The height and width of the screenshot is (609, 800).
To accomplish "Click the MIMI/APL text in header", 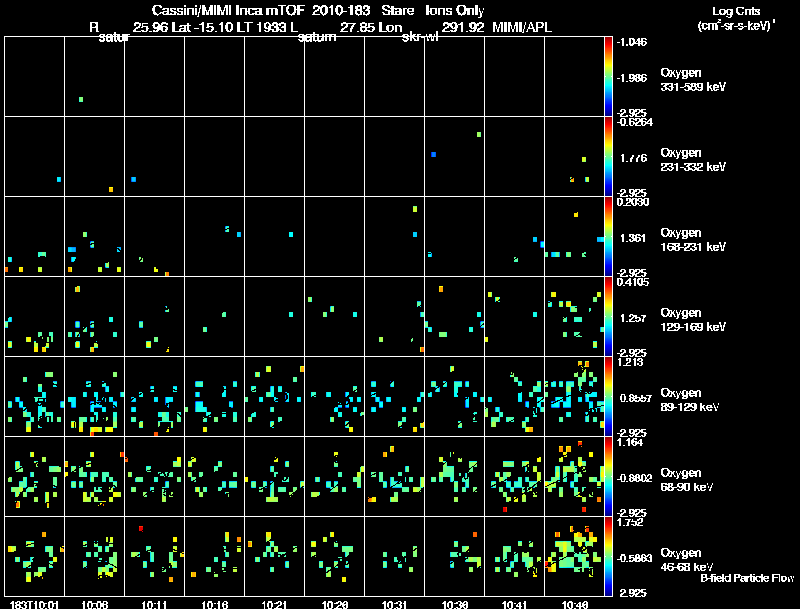I will (521, 28).
